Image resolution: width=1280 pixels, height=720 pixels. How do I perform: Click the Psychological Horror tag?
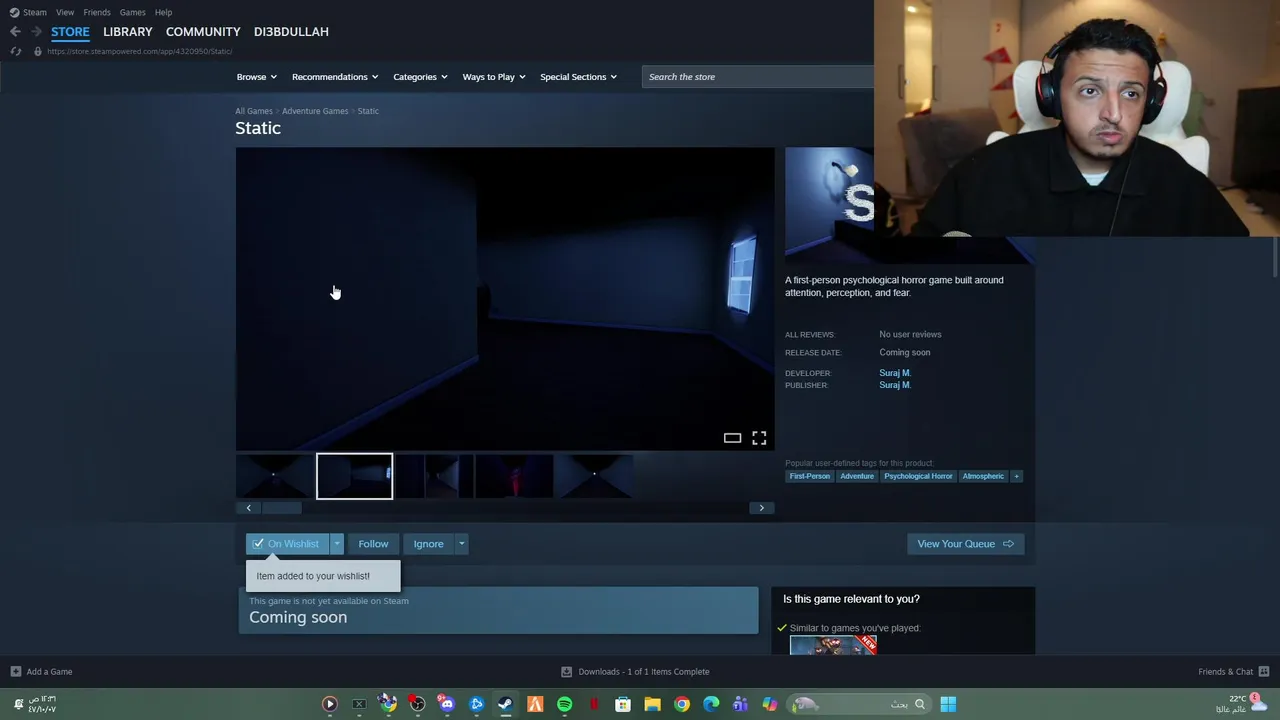click(918, 476)
